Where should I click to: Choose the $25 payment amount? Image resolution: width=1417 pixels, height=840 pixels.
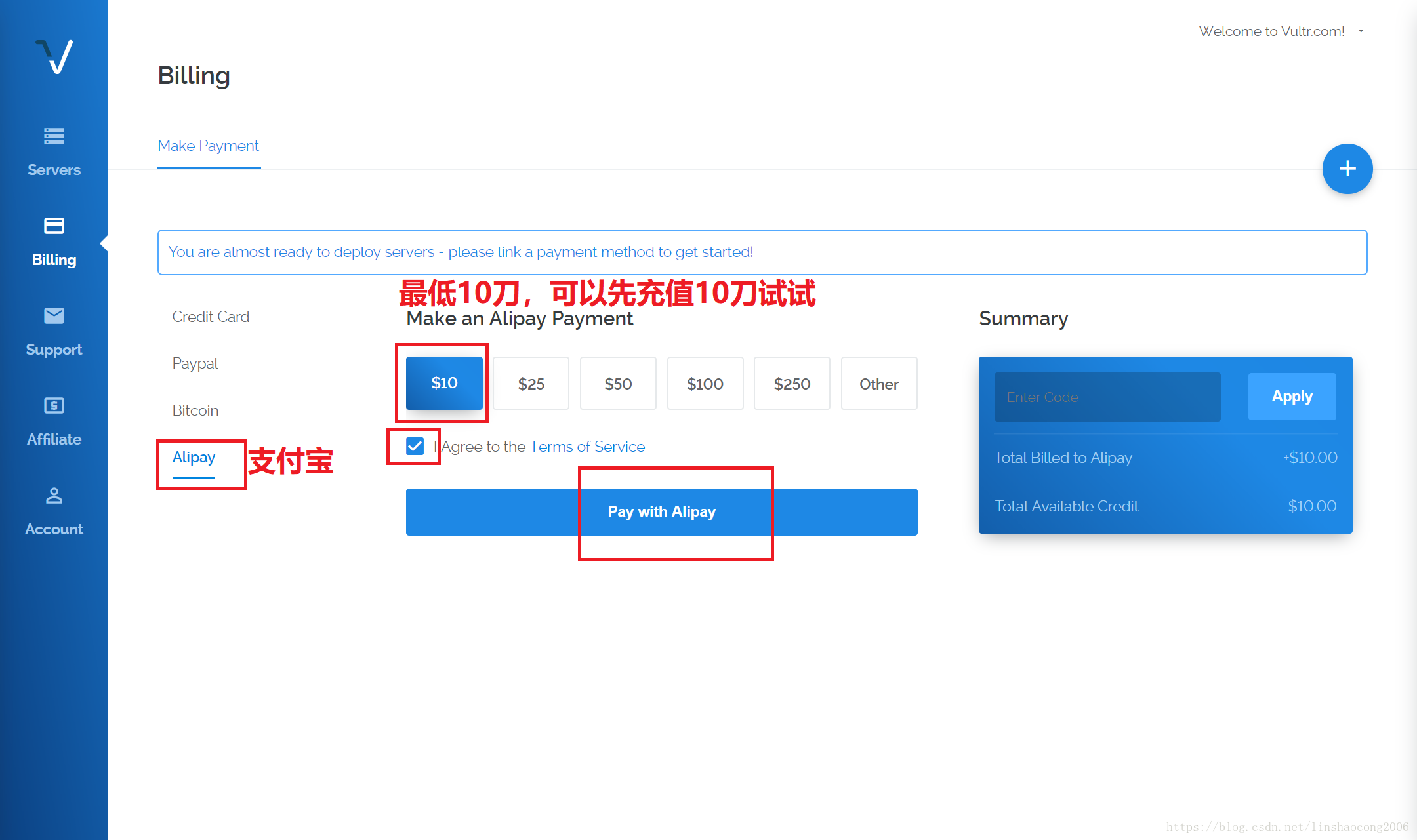click(531, 384)
